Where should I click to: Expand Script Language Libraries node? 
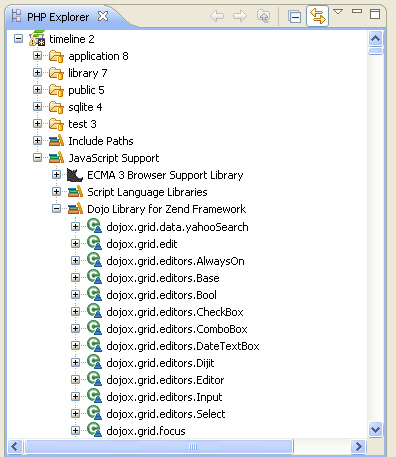[x=56, y=192]
